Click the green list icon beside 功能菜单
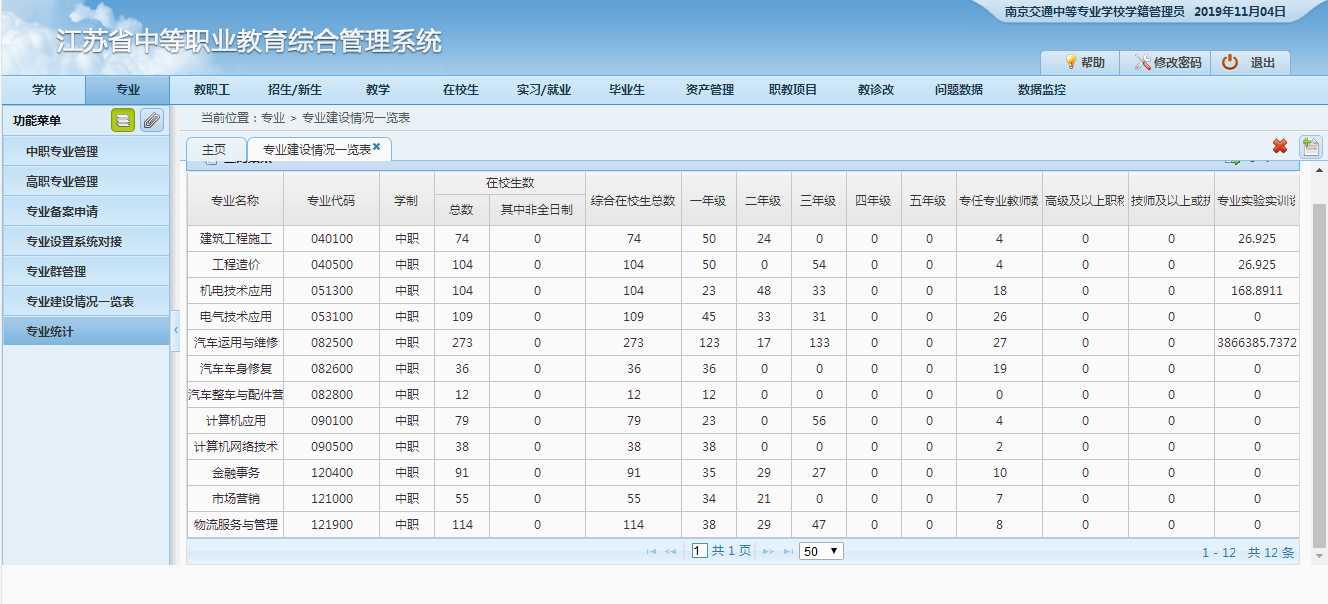The image size is (1328, 604). click(x=122, y=121)
